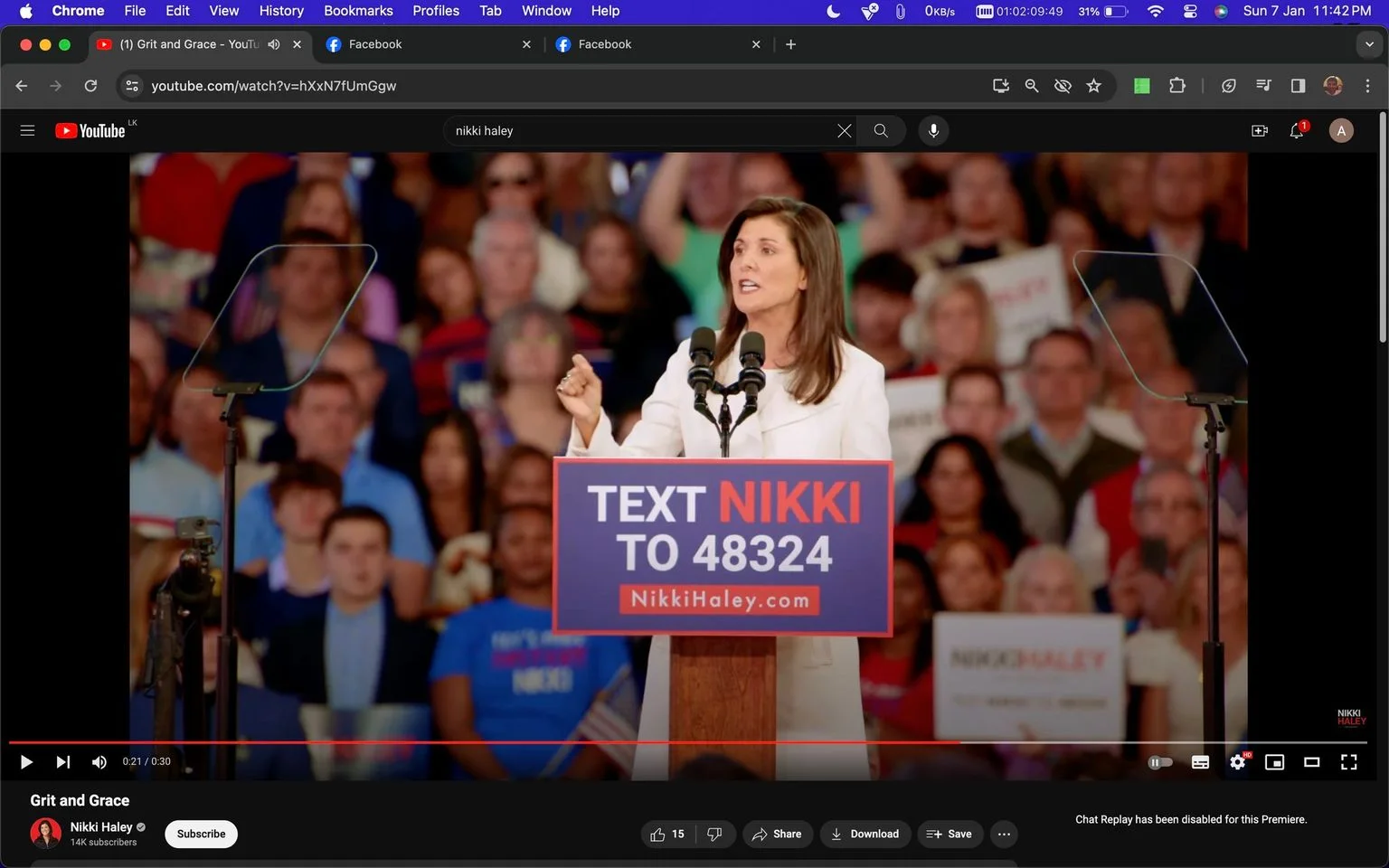Click the Create video icon

[1259, 131]
